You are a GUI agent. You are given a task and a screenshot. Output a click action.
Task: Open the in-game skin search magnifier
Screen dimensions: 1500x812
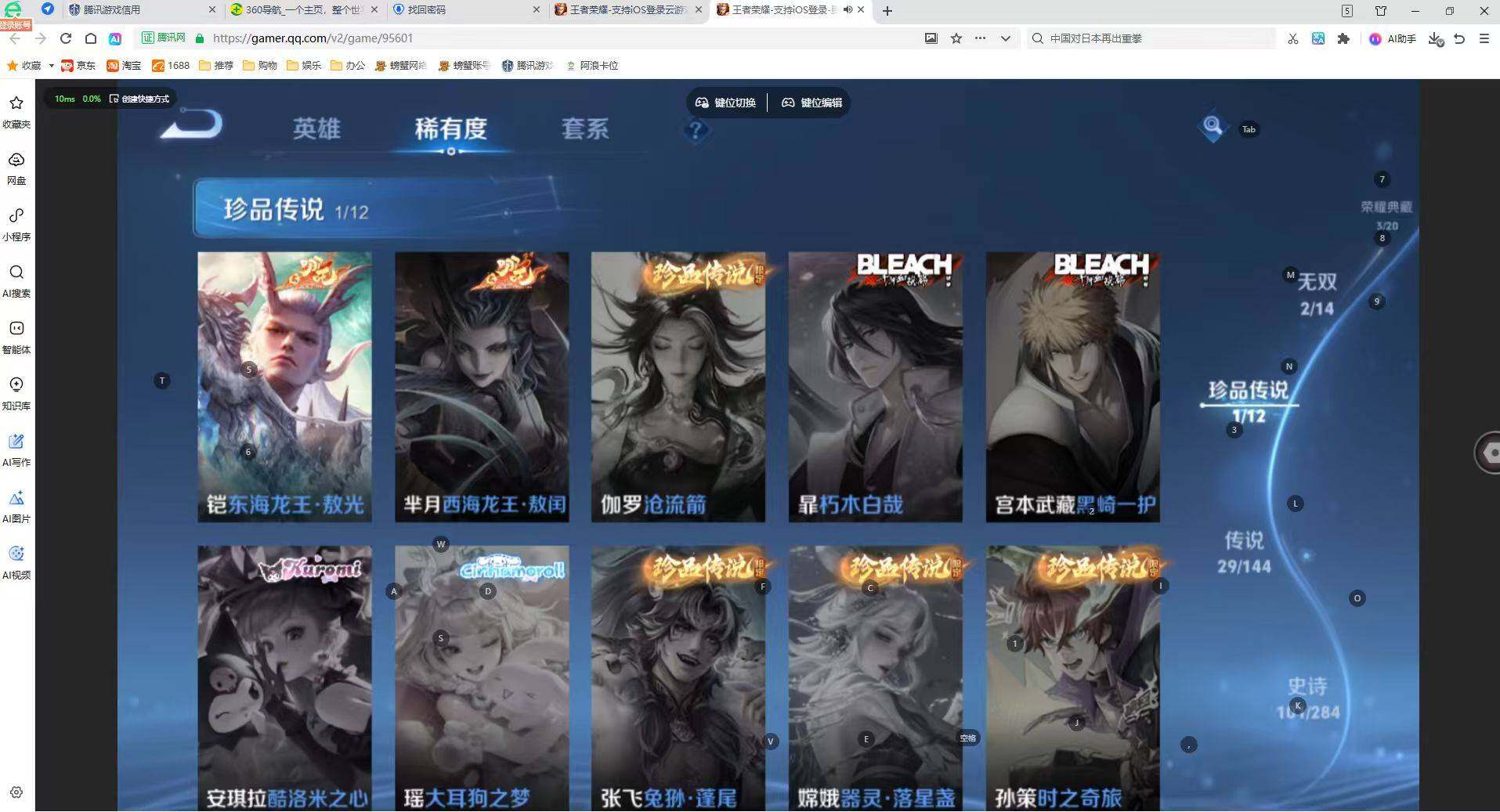[1212, 126]
